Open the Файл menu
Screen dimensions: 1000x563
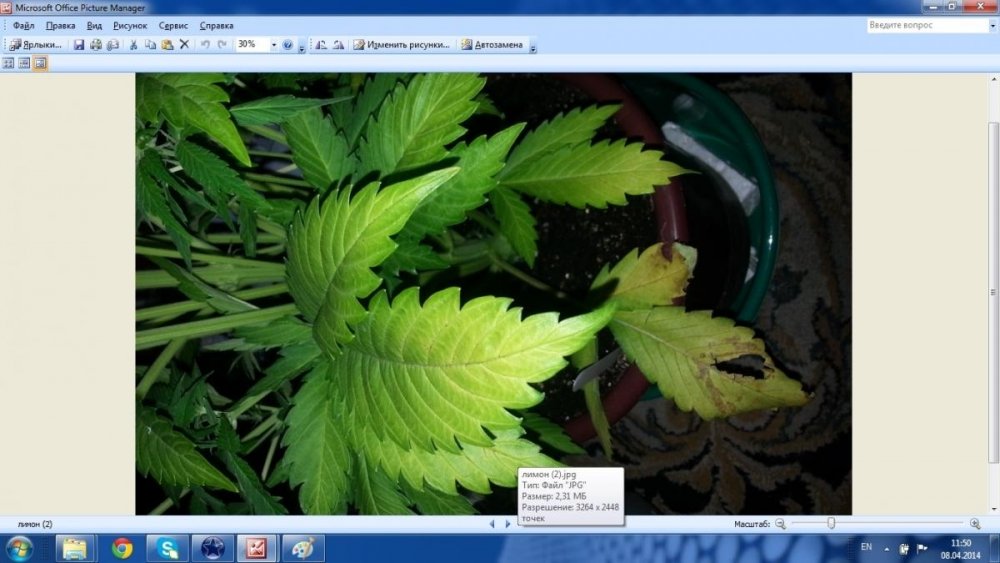coord(23,26)
